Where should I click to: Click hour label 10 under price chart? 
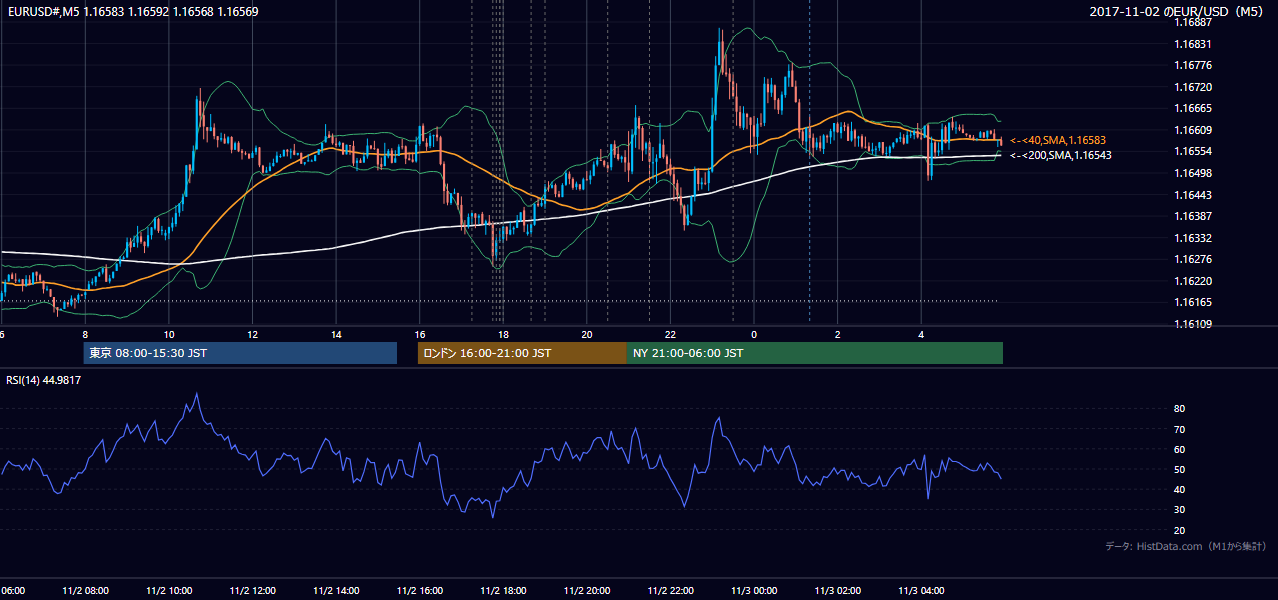pos(169,335)
